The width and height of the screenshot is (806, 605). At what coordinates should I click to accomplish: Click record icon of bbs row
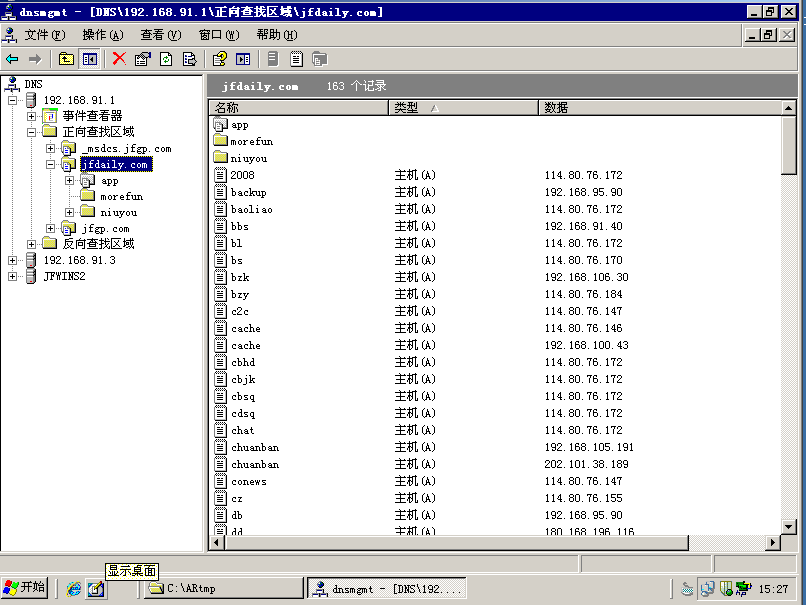tap(220, 226)
